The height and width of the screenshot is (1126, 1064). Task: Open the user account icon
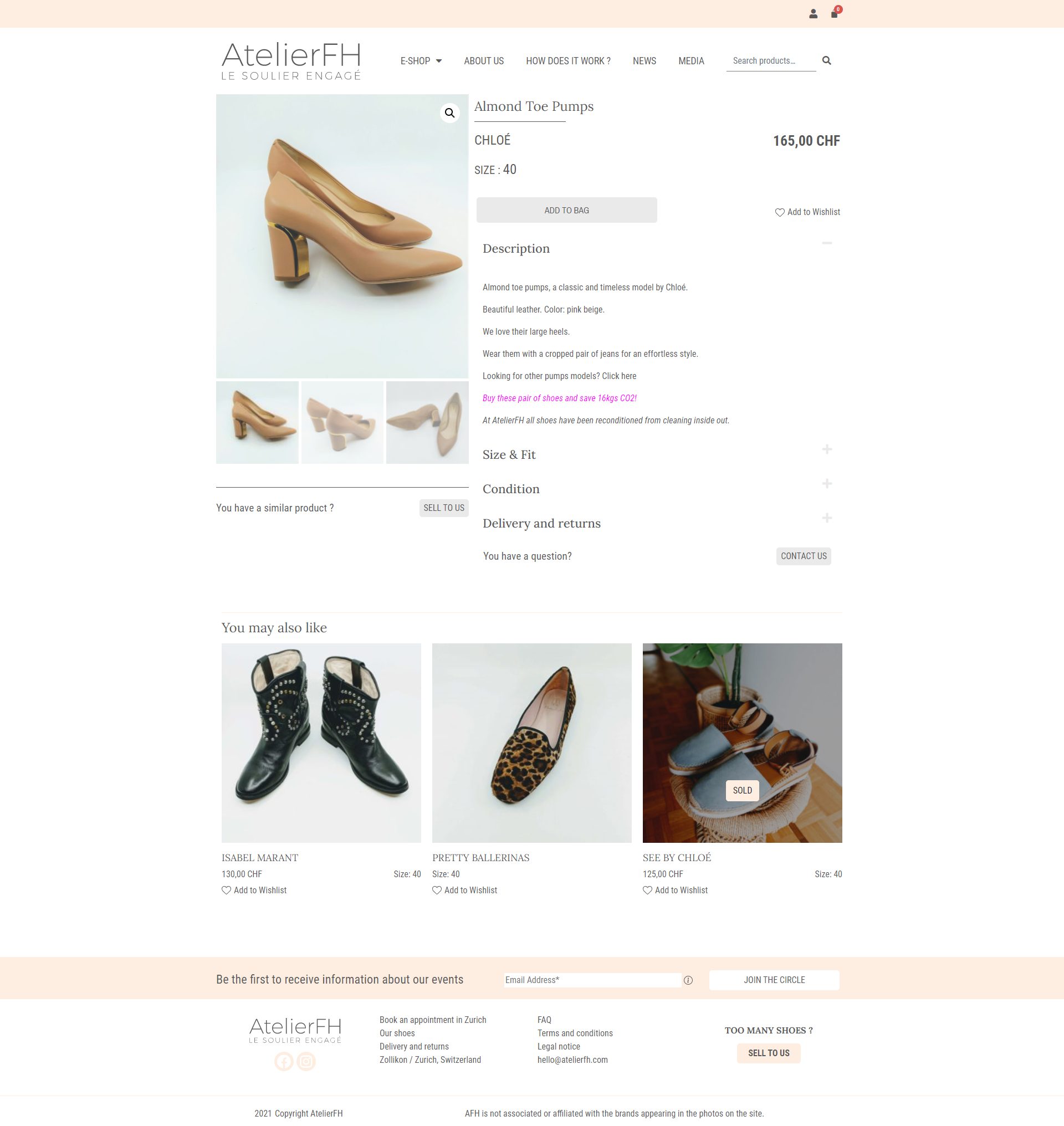(813, 14)
